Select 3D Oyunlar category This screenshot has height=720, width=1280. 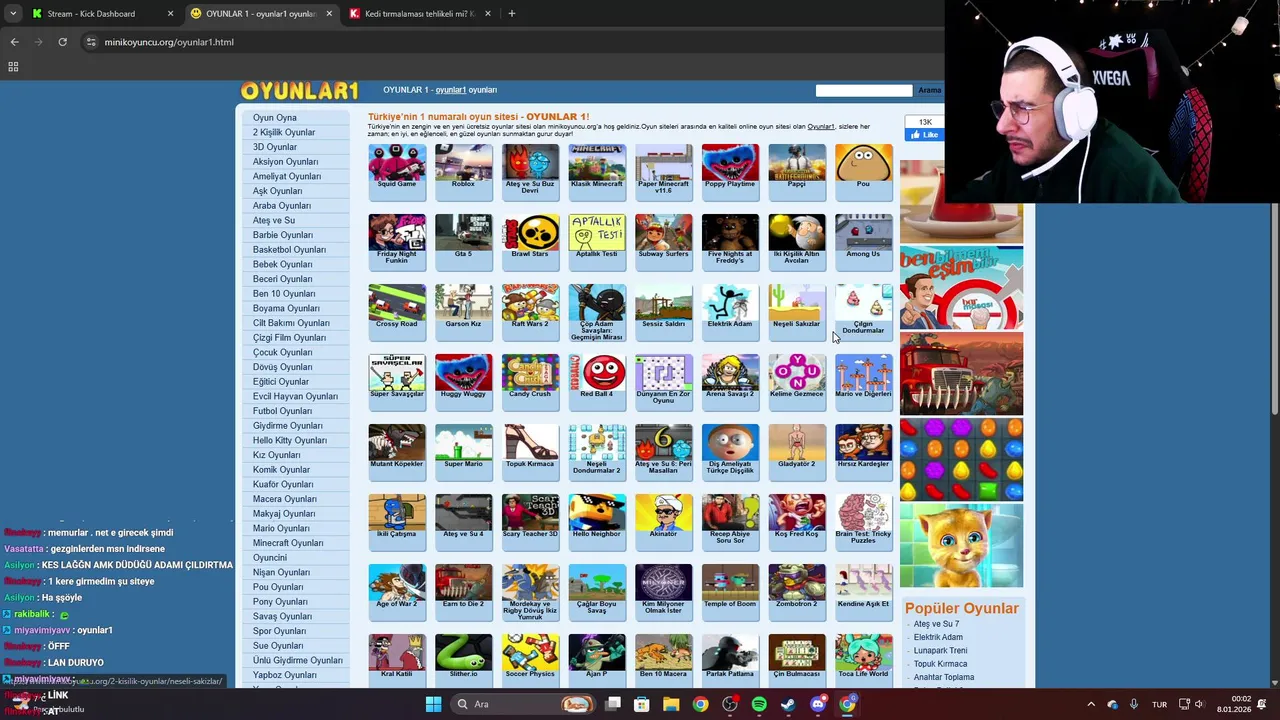pyautogui.click(x=275, y=147)
